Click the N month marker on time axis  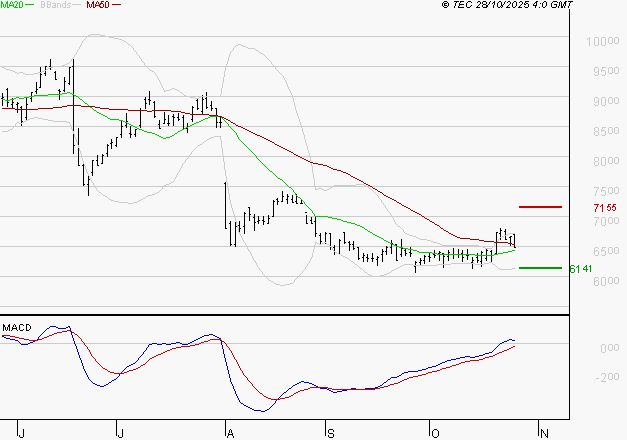(x=544, y=434)
